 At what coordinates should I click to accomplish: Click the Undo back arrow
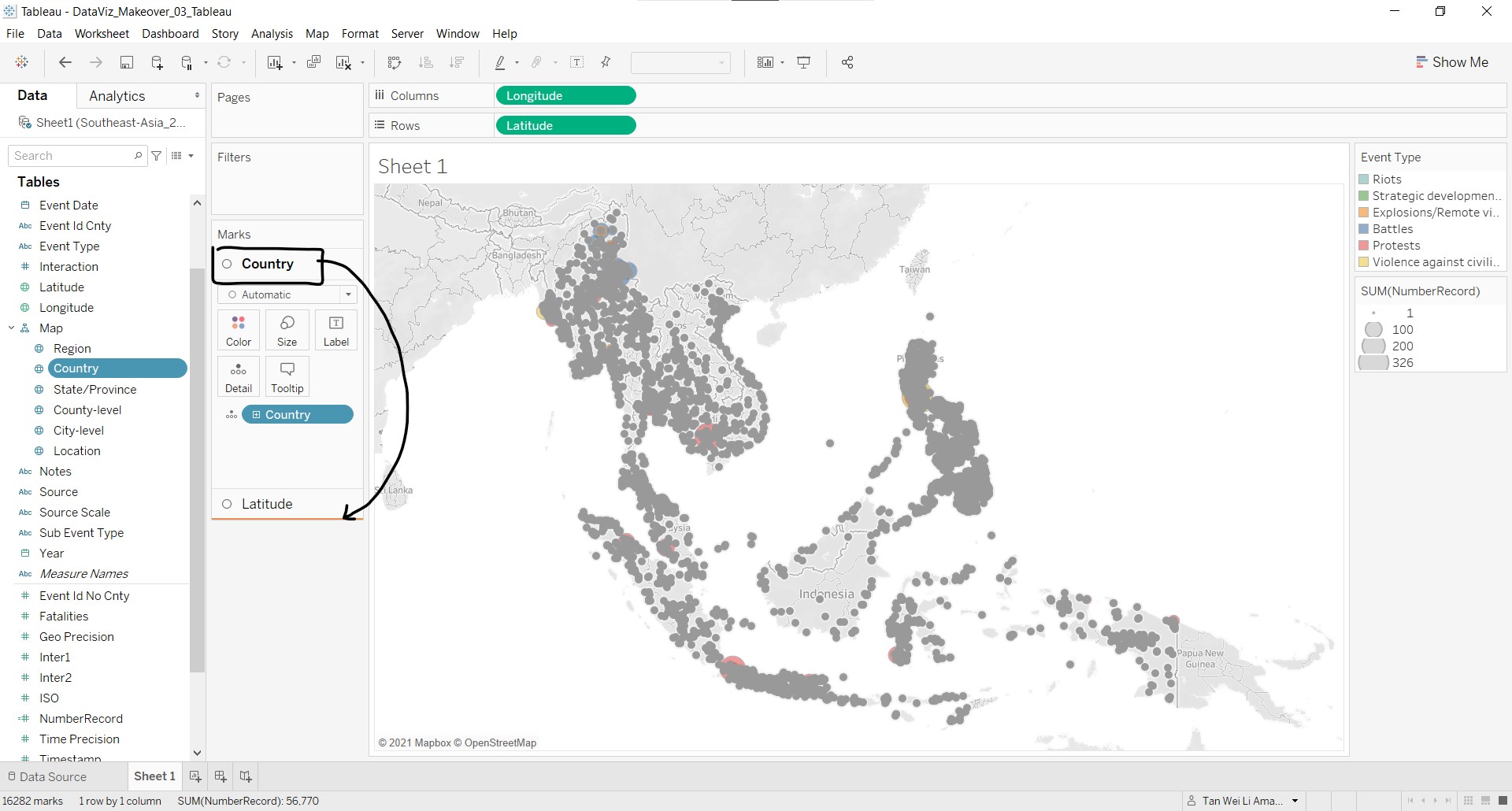pyautogui.click(x=65, y=63)
